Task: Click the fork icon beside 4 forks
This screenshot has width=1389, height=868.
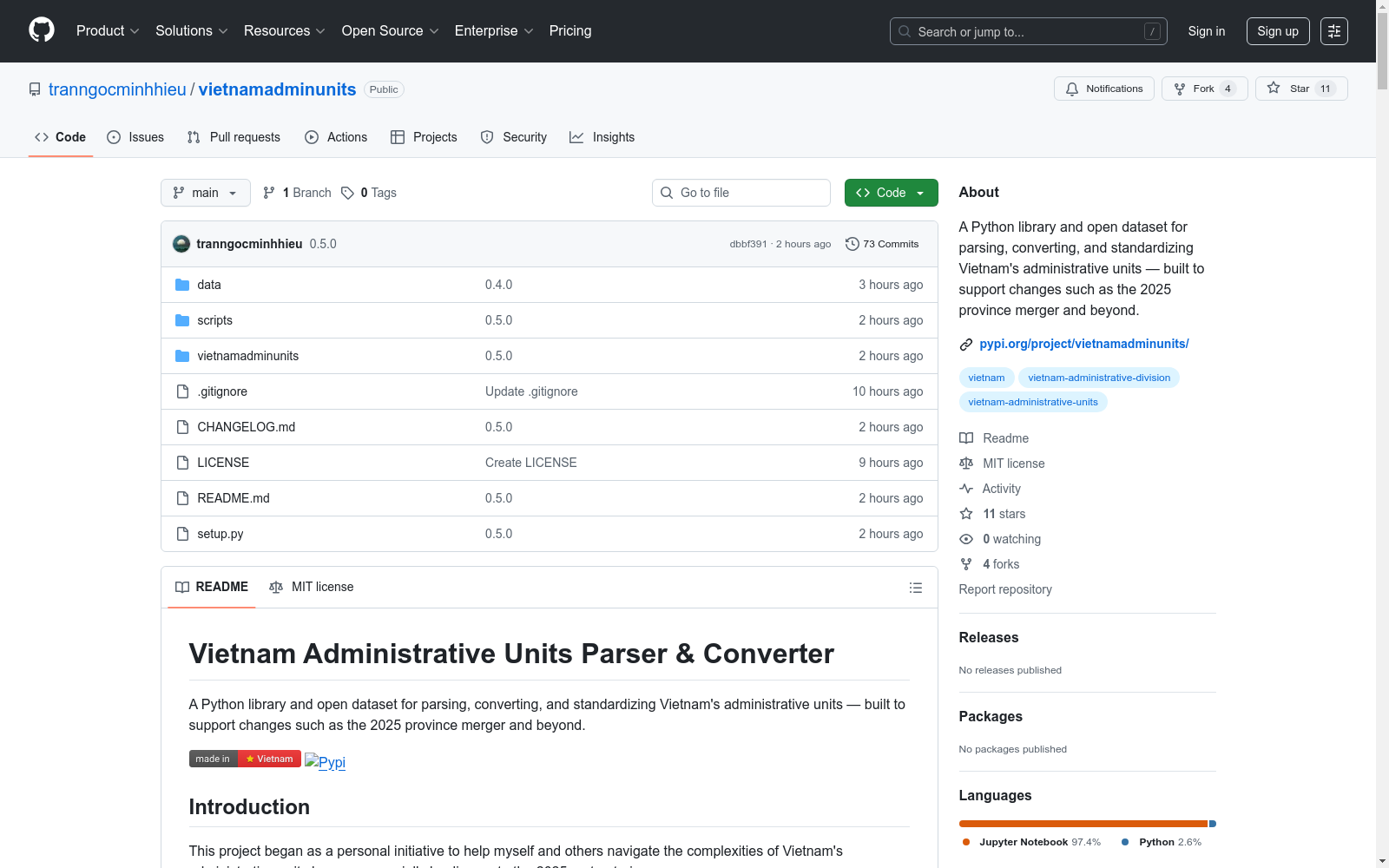Action: click(966, 564)
